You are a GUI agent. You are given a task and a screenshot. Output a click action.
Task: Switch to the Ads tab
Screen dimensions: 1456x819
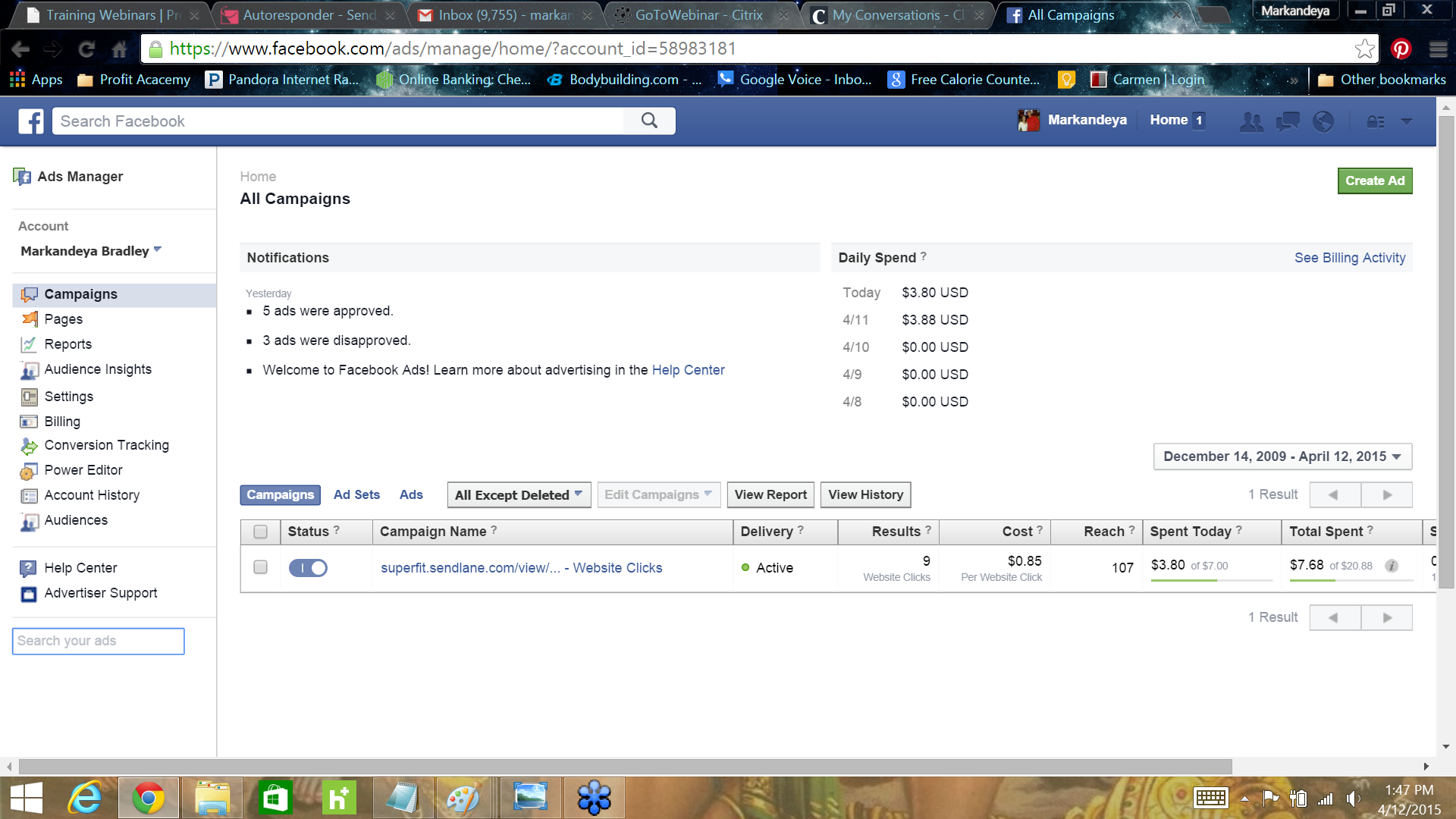coord(411,494)
